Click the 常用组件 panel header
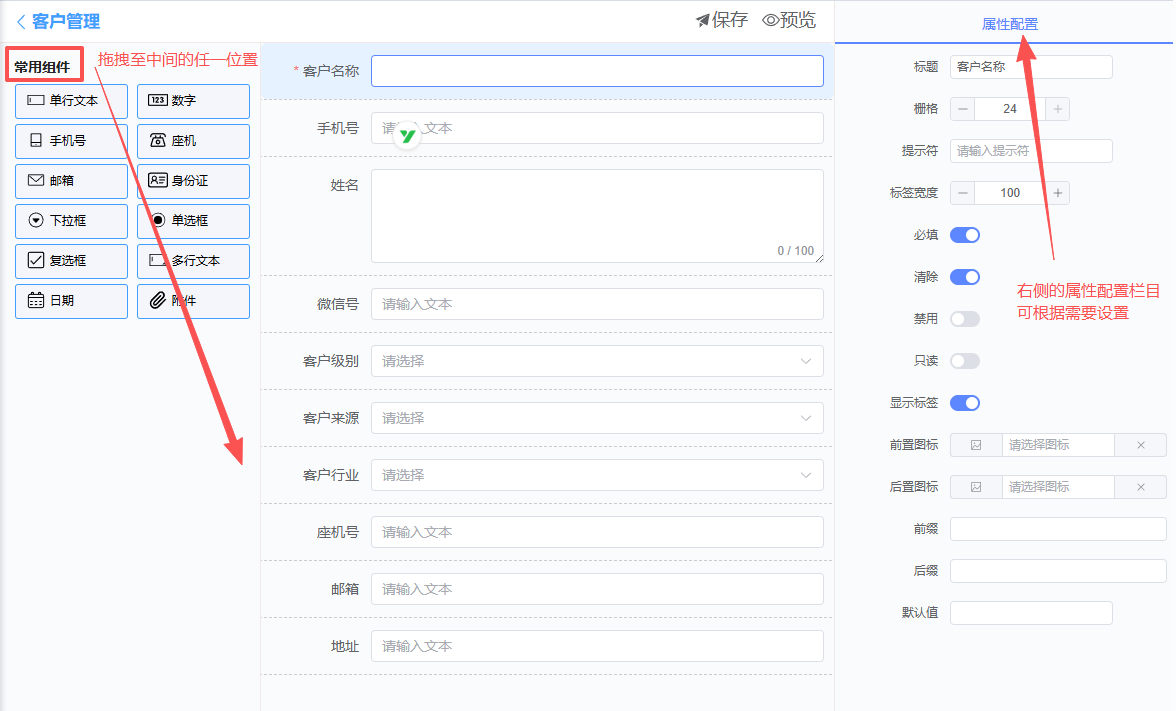The image size is (1176, 711). 43,67
